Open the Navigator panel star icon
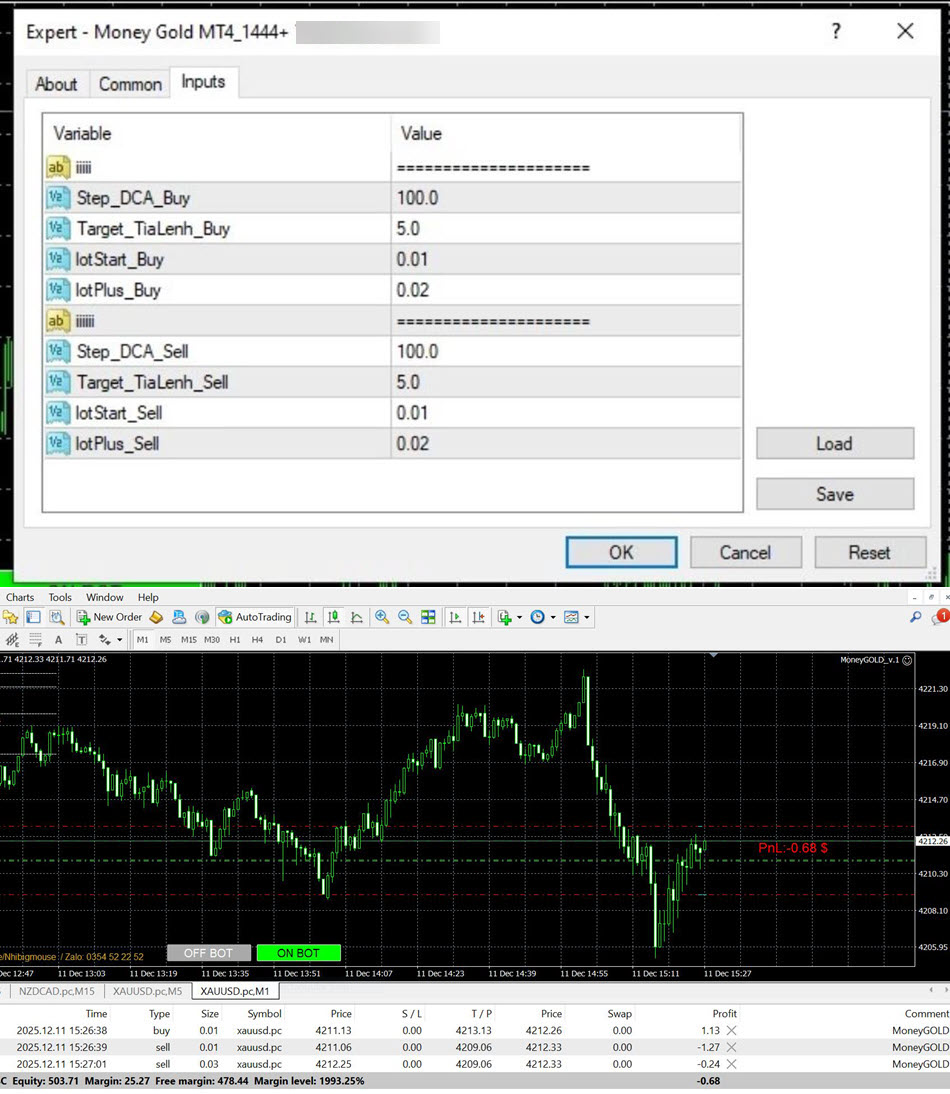The height and width of the screenshot is (1094, 950). [x=10, y=617]
